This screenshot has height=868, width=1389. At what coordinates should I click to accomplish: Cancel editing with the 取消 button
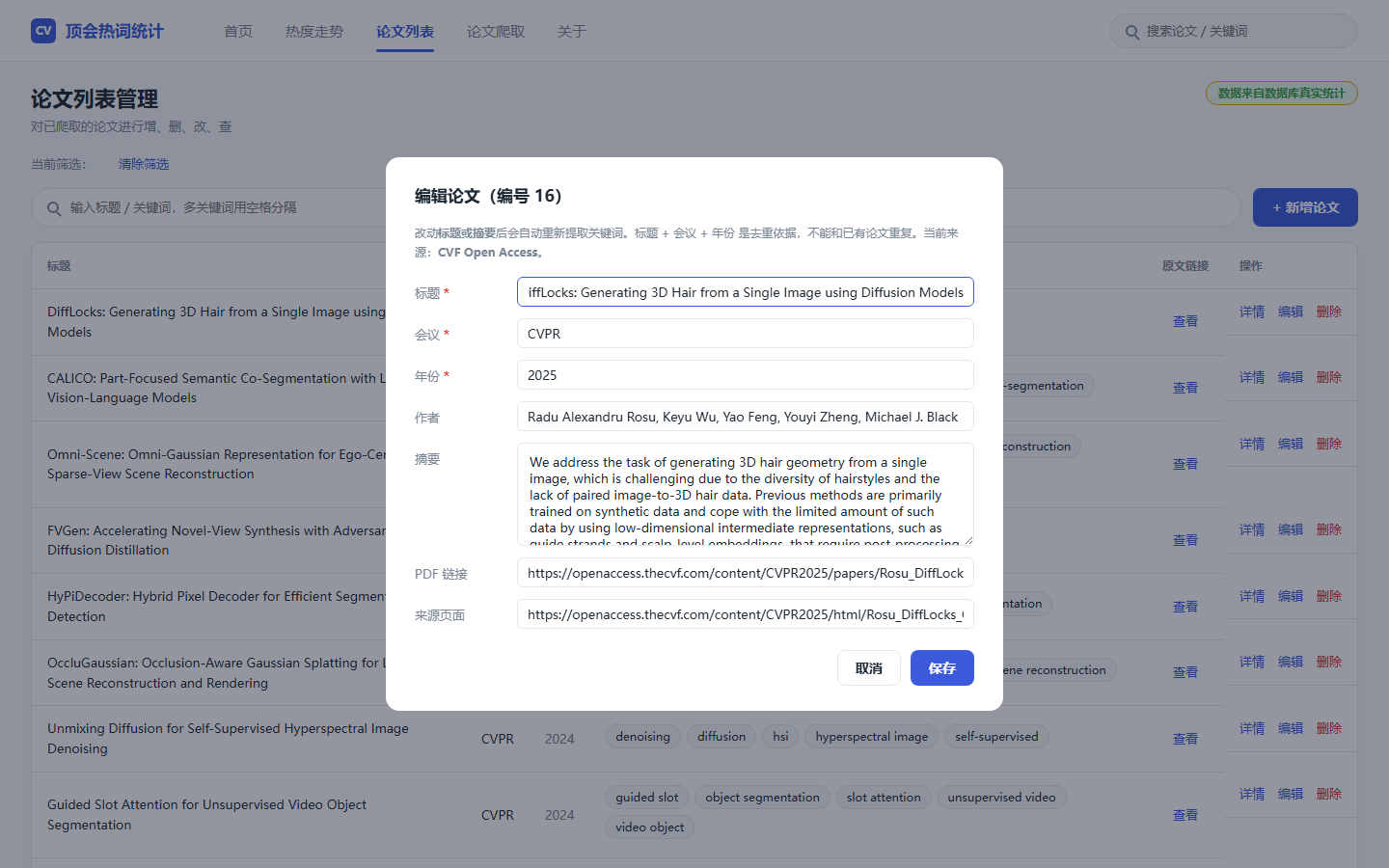(x=869, y=668)
